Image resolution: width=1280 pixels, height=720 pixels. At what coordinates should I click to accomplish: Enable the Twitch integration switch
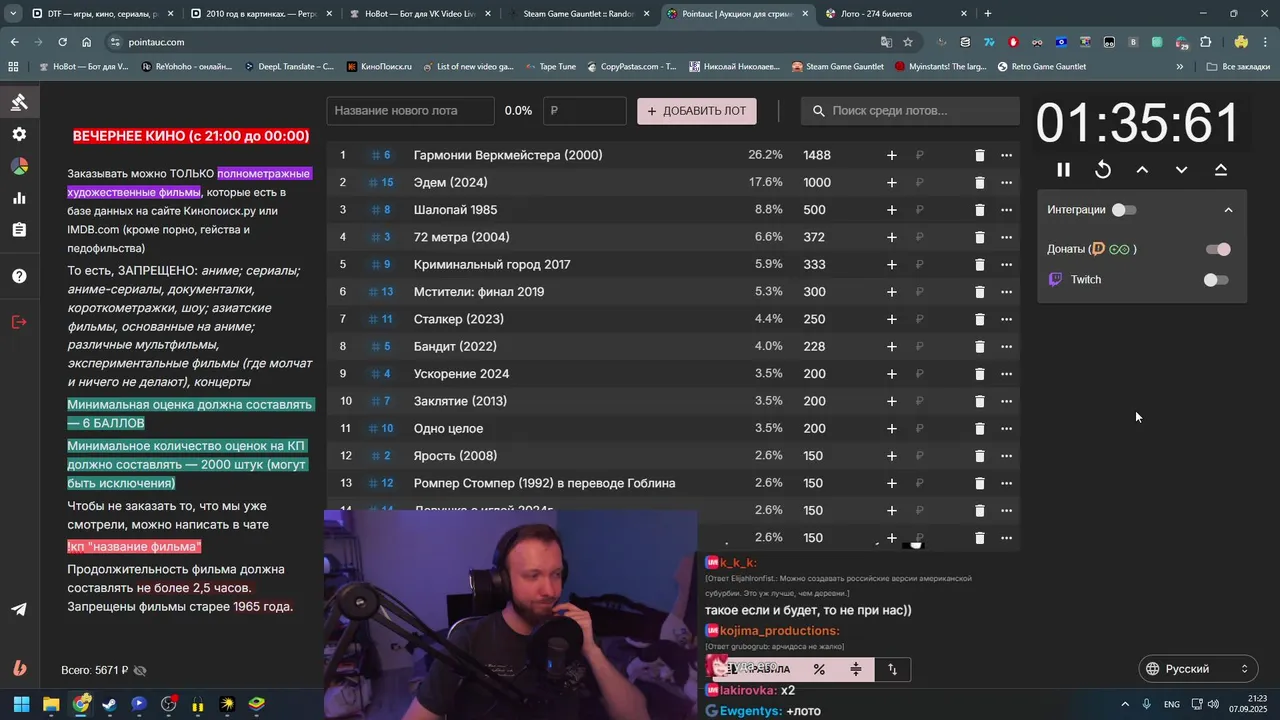(1216, 280)
